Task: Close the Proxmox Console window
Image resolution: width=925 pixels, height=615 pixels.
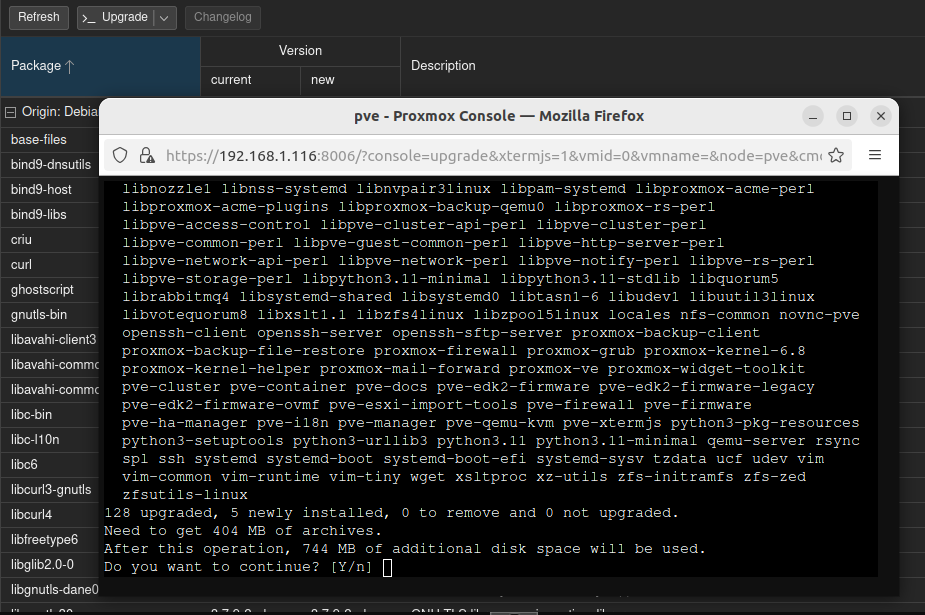Action: coord(880,116)
